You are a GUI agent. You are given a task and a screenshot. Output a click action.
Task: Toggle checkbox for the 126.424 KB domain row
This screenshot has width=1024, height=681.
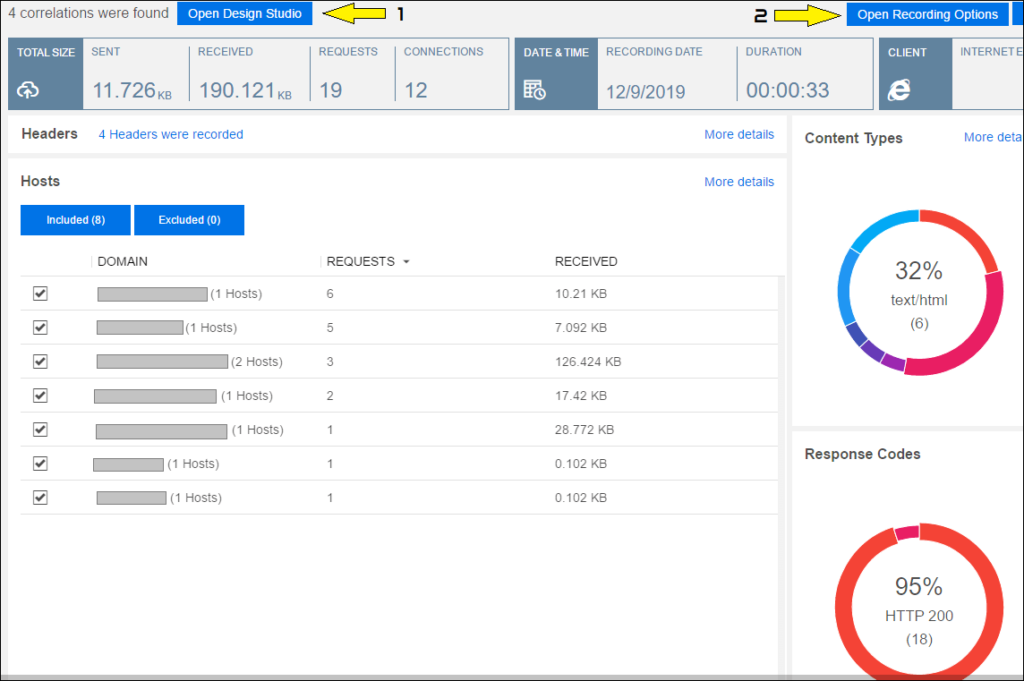tap(40, 362)
